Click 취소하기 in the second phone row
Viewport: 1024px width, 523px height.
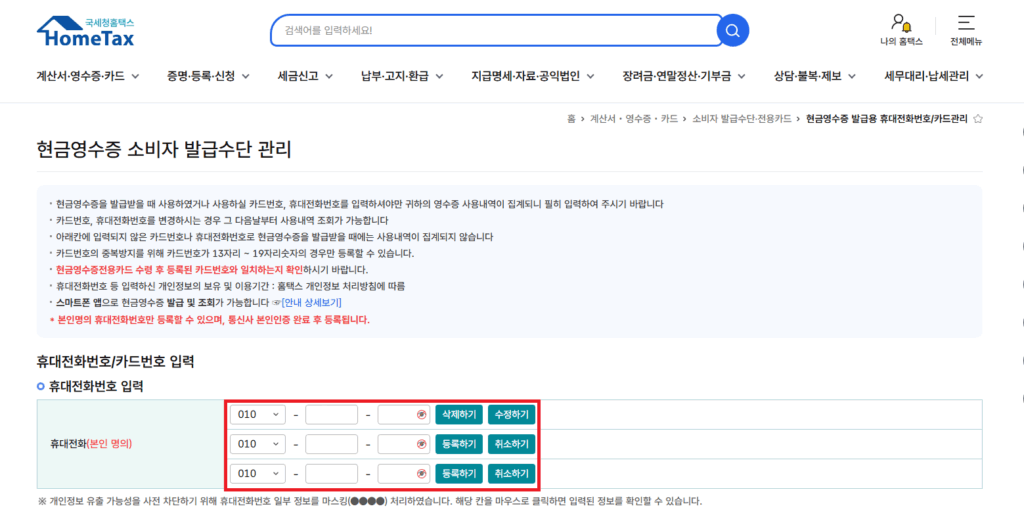click(x=511, y=444)
